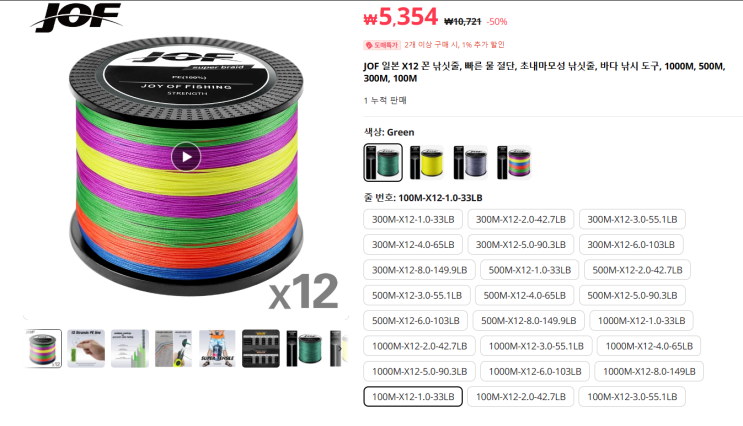Image resolution: width=743 pixels, height=426 pixels.
Task: Select the 1000M-X12-3.0-55.1LB variant
Action: pyautogui.click(x=536, y=346)
